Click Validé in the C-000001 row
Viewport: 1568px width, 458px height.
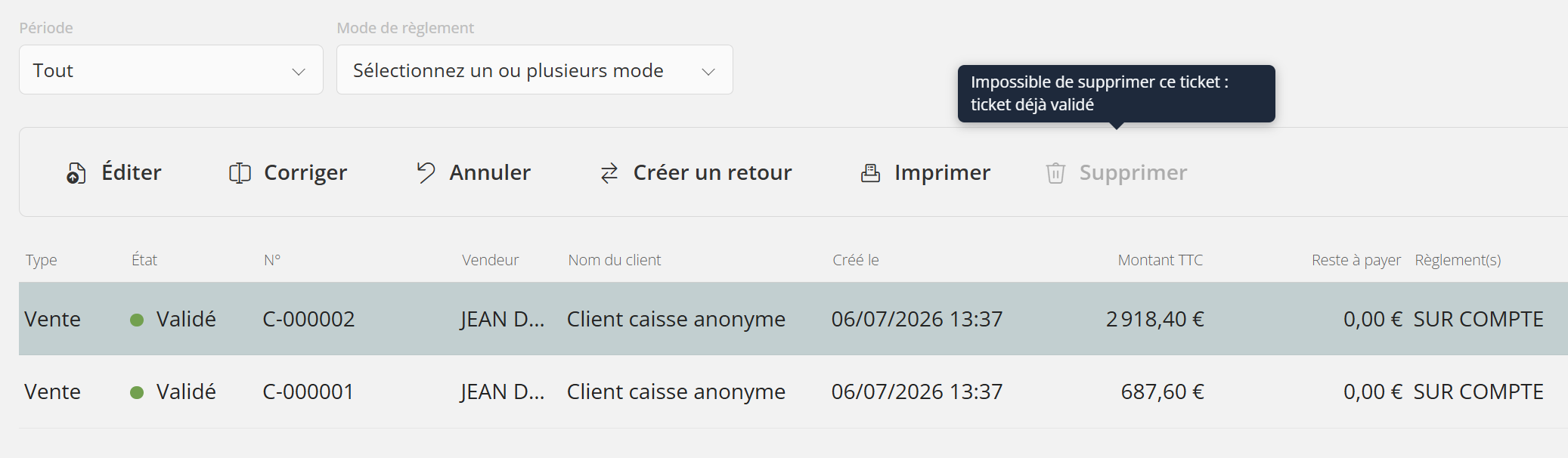(x=186, y=391)
